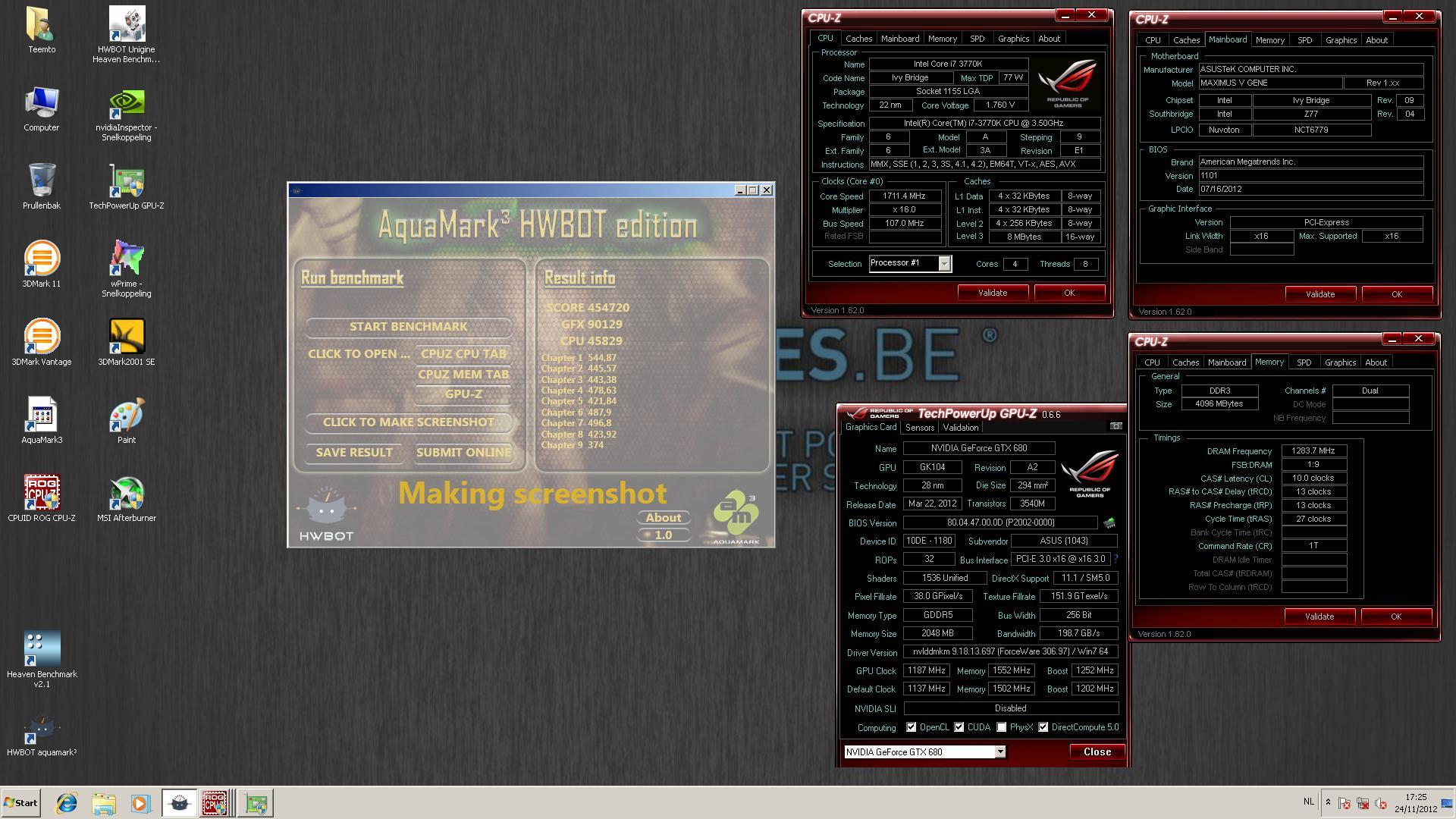Click DRAM Frequency value 1283.7 MHz
Viewport: 1456px width, 819px height.
pos(1313,450)
